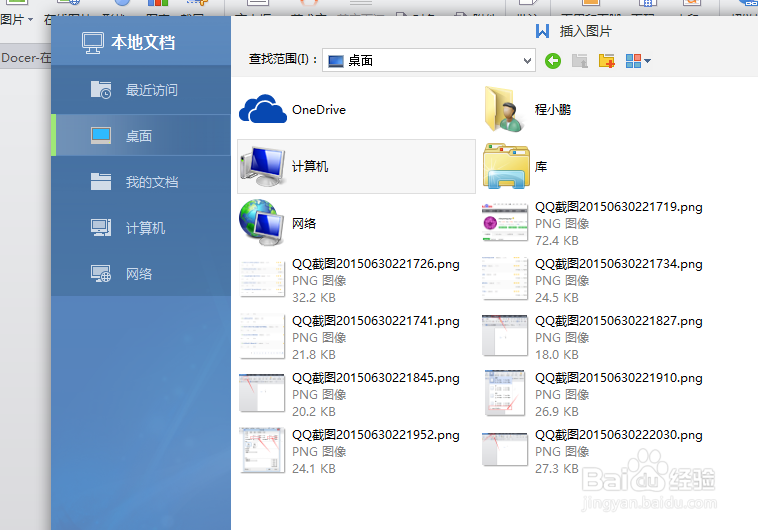Click the sidebar 网络 globe monitor icon
Viewport: 758px width, 530px height.
coord(101,274)
